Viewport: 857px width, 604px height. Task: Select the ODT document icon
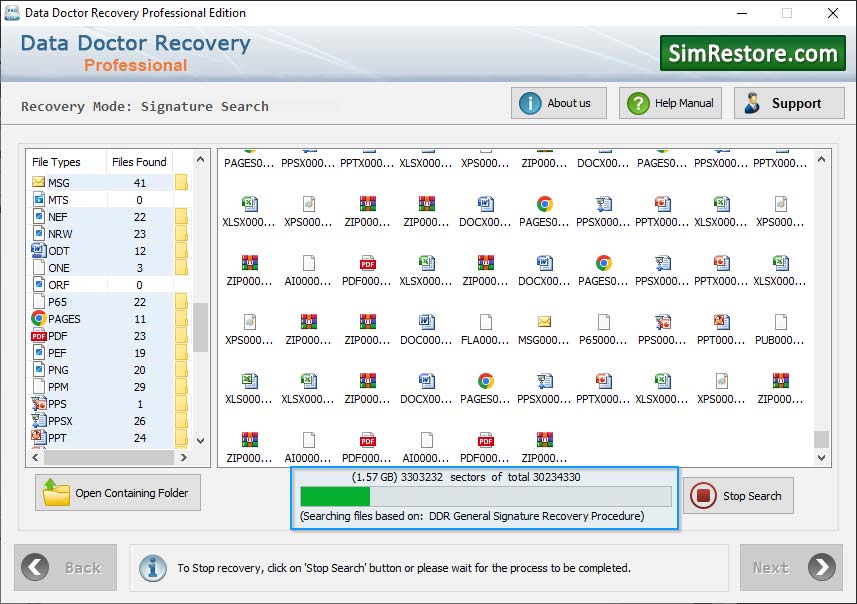pyautogui.click(x=38, y=250)
